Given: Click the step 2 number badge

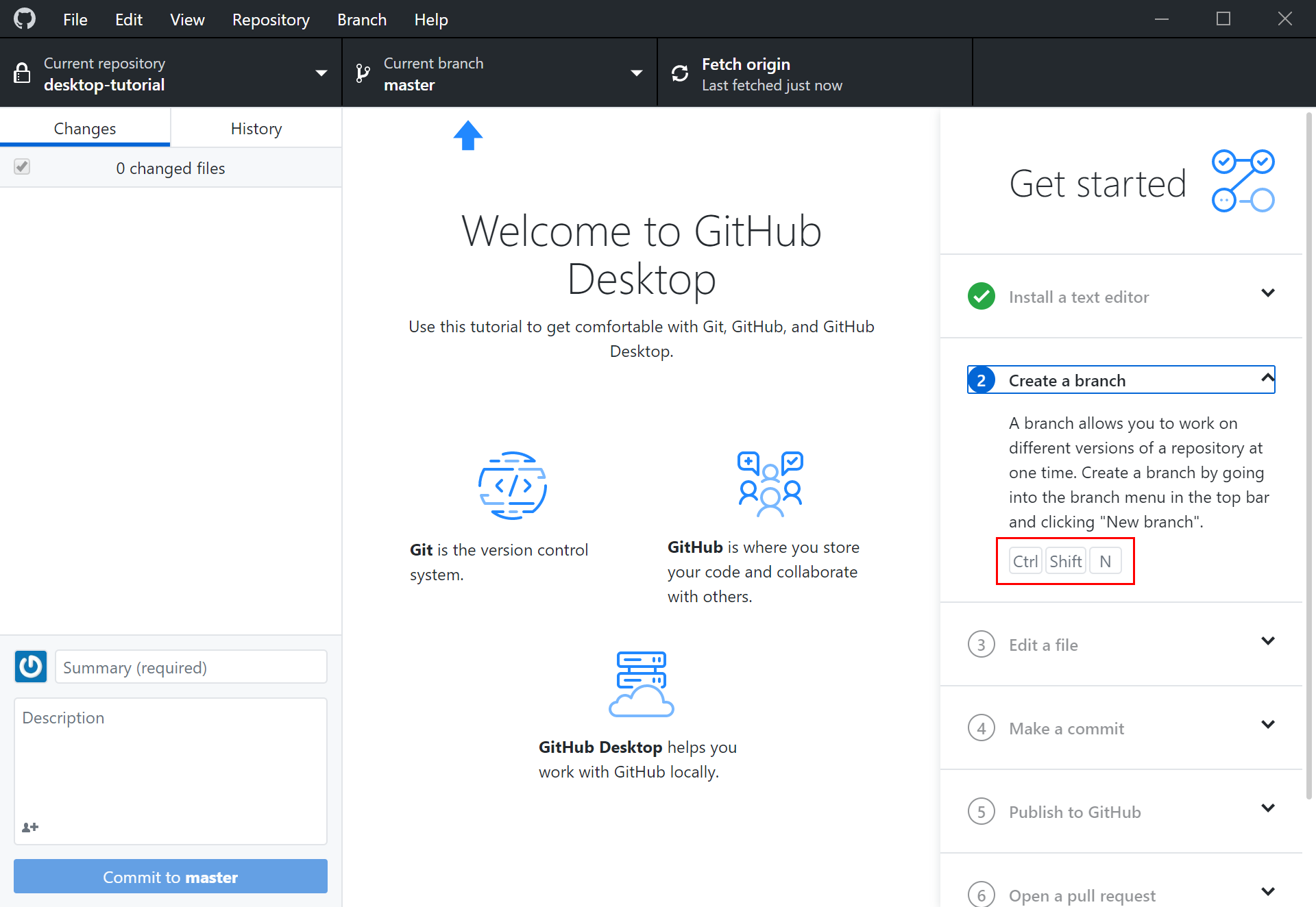Looking at the screenshot, I should pos(982,380).
